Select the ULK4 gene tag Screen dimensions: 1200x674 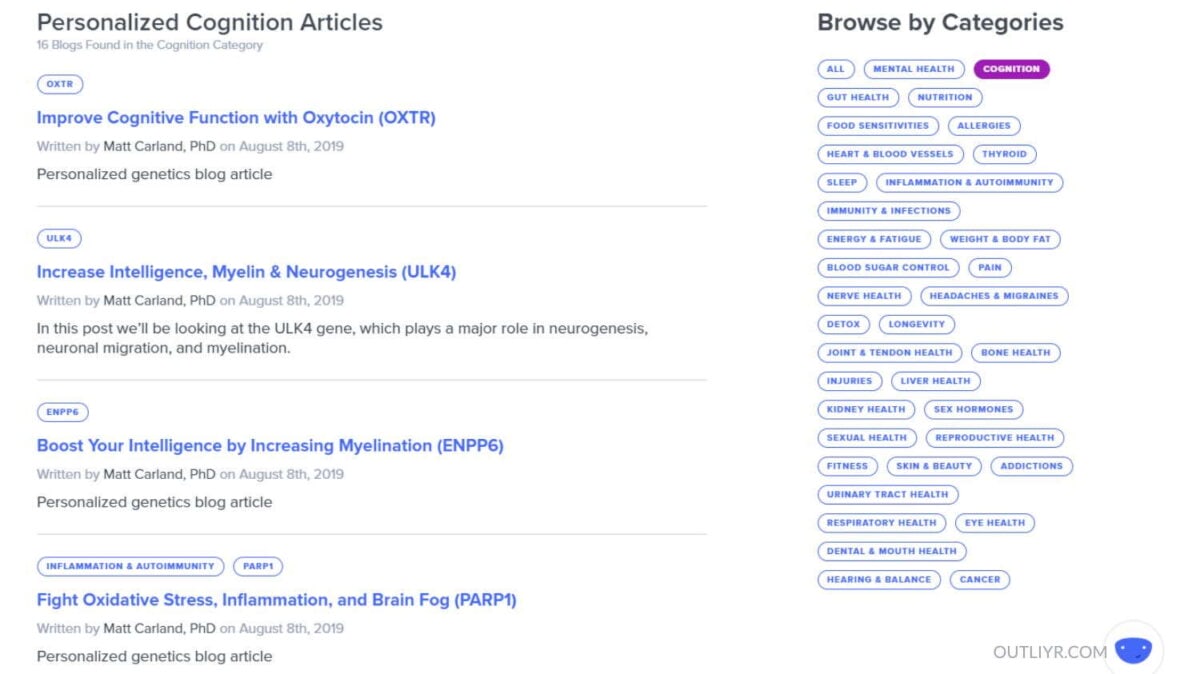[59, 238]
